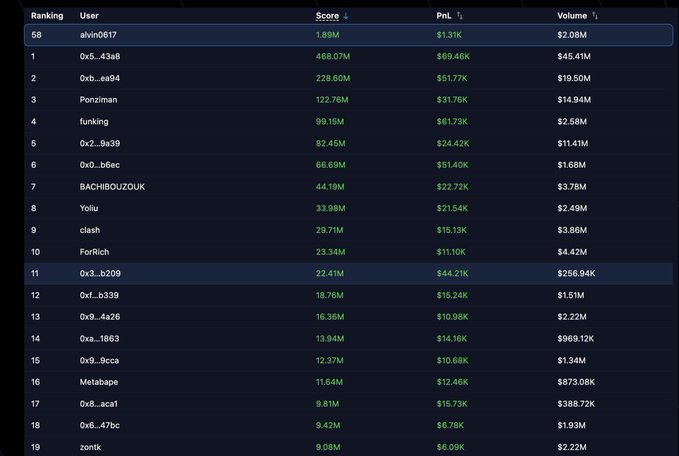Viewport: 679px width, 456px height.
Task: Click PnL value $24.42K
Action: [453, 143]
